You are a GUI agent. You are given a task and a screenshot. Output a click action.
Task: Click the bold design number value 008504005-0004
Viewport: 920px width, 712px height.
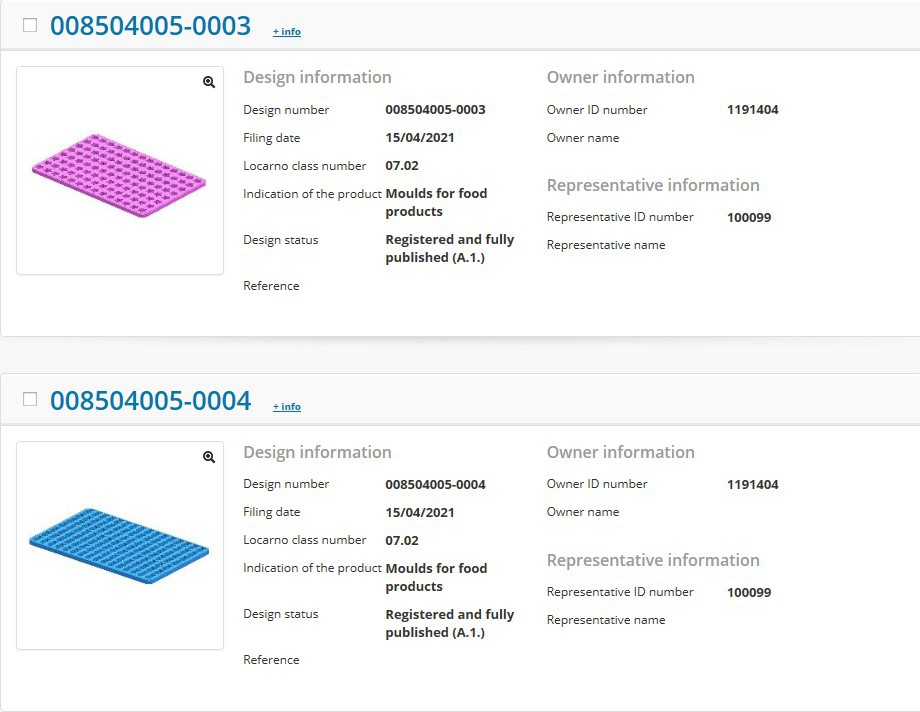(x=435, y=485)
